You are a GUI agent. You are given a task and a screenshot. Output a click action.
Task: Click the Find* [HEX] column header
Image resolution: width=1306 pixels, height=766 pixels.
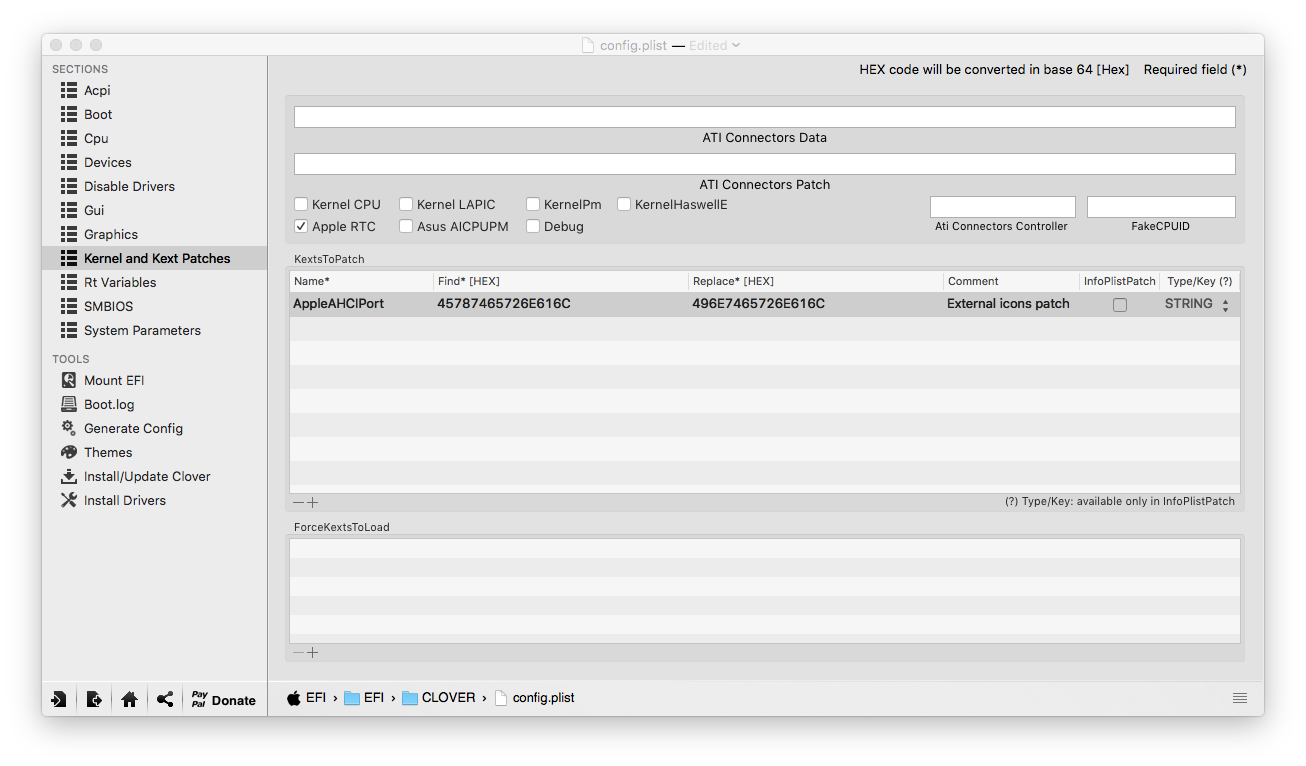(561, 281)
